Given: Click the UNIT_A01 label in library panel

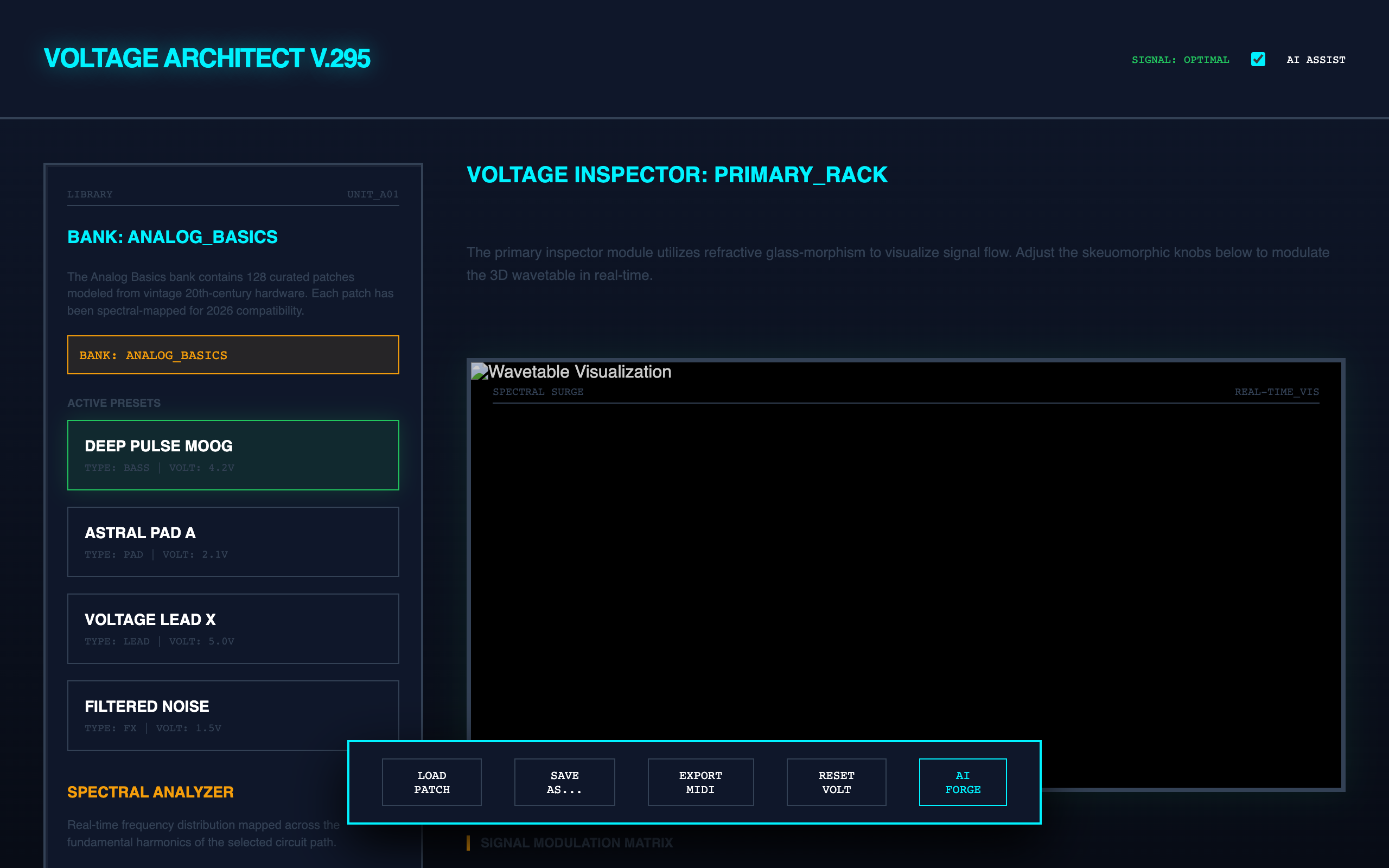Looking at the screenshot, I should coord(373,194).
